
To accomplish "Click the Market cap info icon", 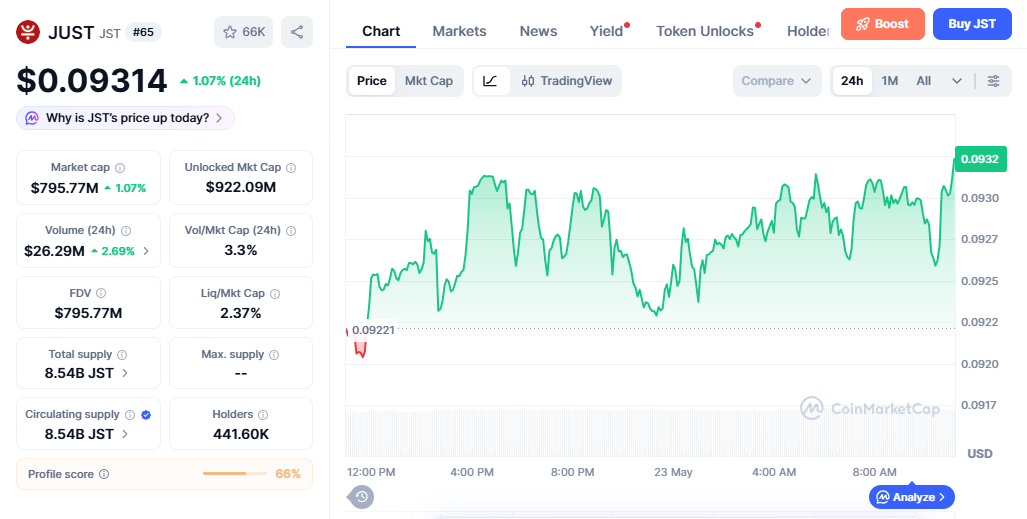I will click(x=121, y=168).
